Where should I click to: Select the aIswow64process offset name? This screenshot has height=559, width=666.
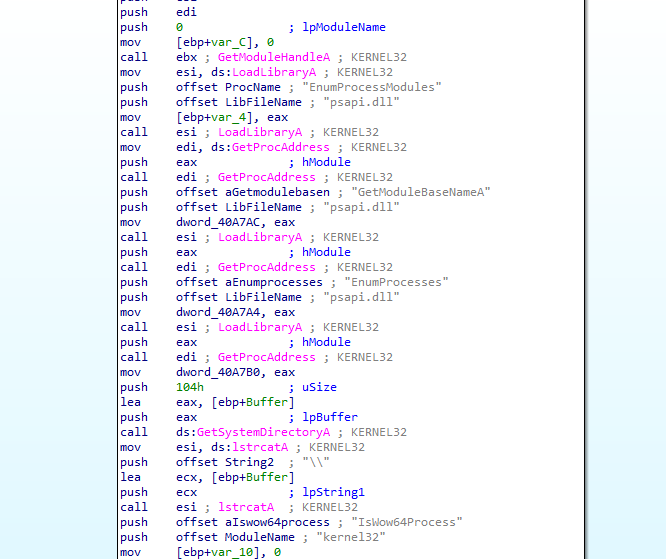point(277,522)
